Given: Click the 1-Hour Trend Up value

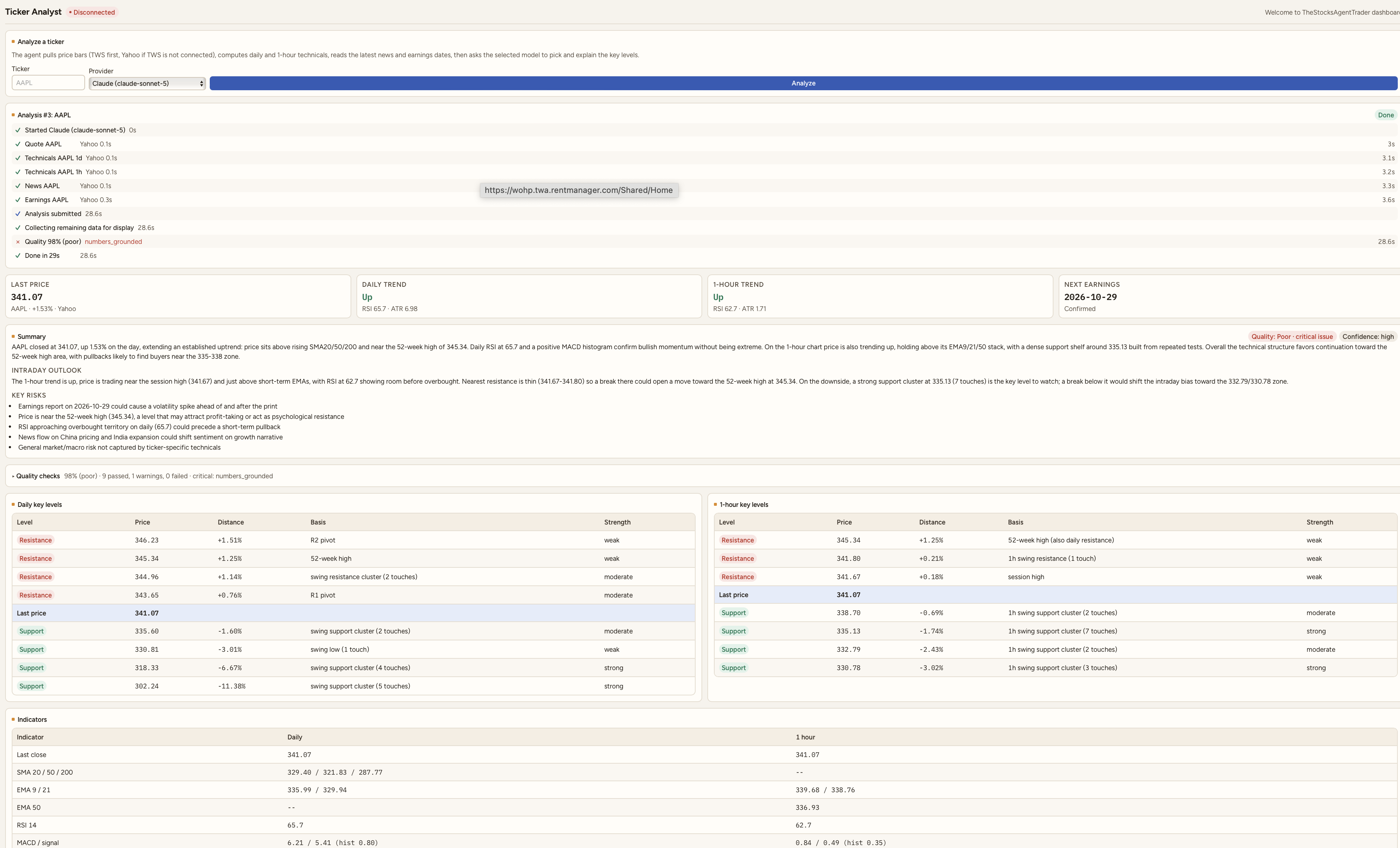Looking at the screenshot, I should (718, 297).
